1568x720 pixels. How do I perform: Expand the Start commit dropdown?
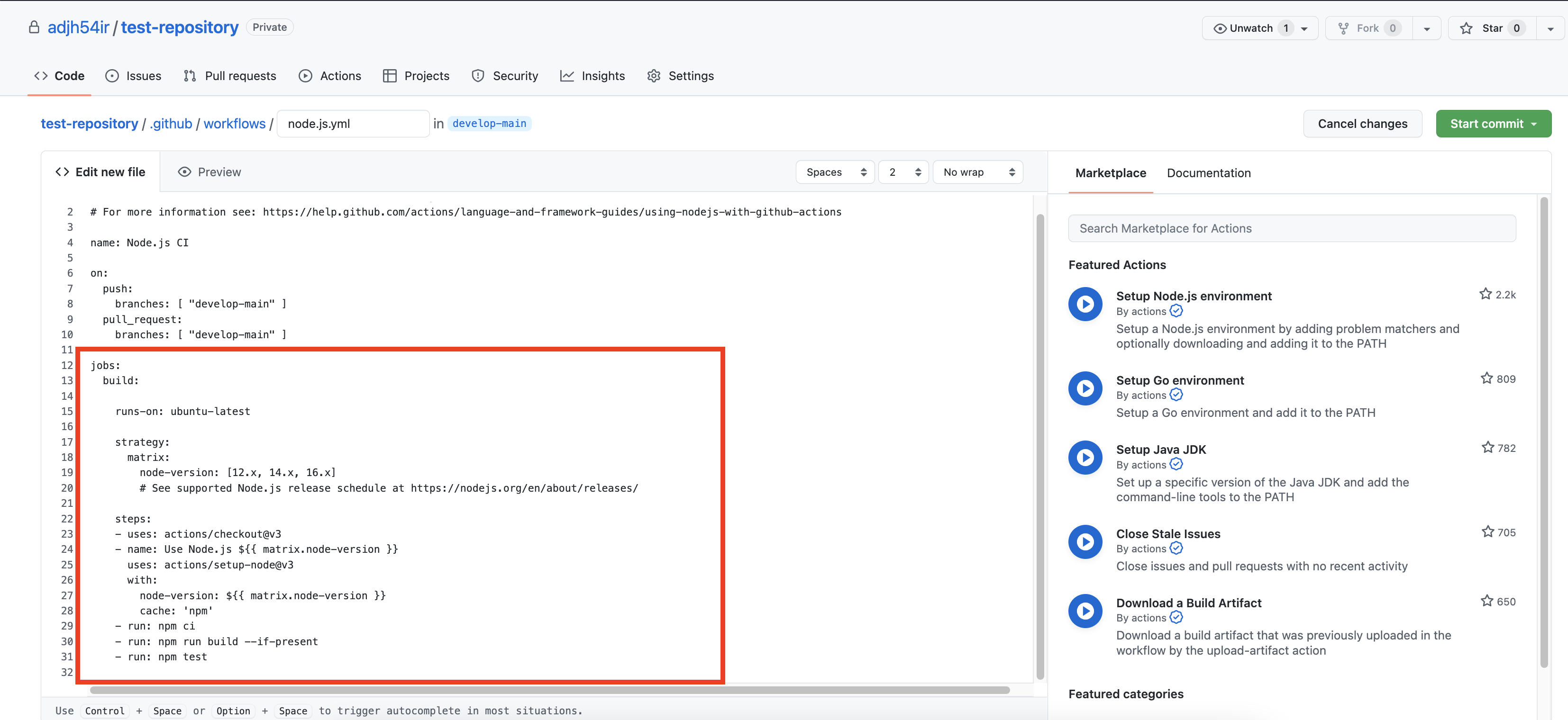1493,124
